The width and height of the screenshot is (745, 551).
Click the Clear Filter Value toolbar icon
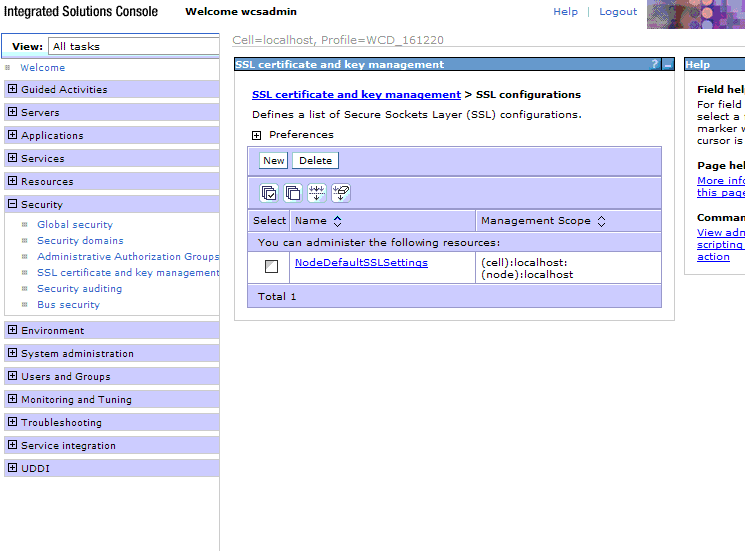[x=341, y=193]
